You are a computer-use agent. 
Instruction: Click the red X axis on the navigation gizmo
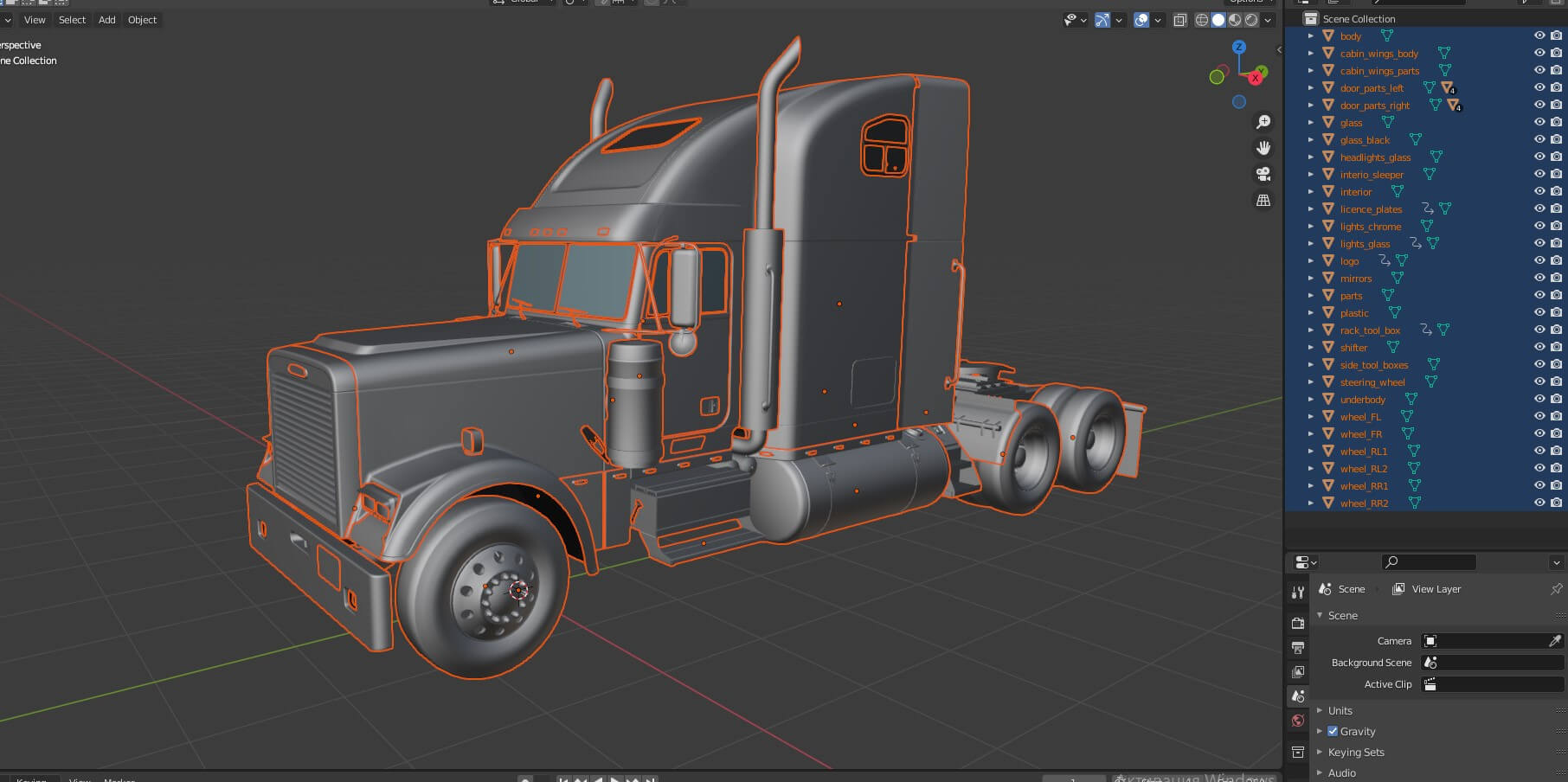point(1255,78)
